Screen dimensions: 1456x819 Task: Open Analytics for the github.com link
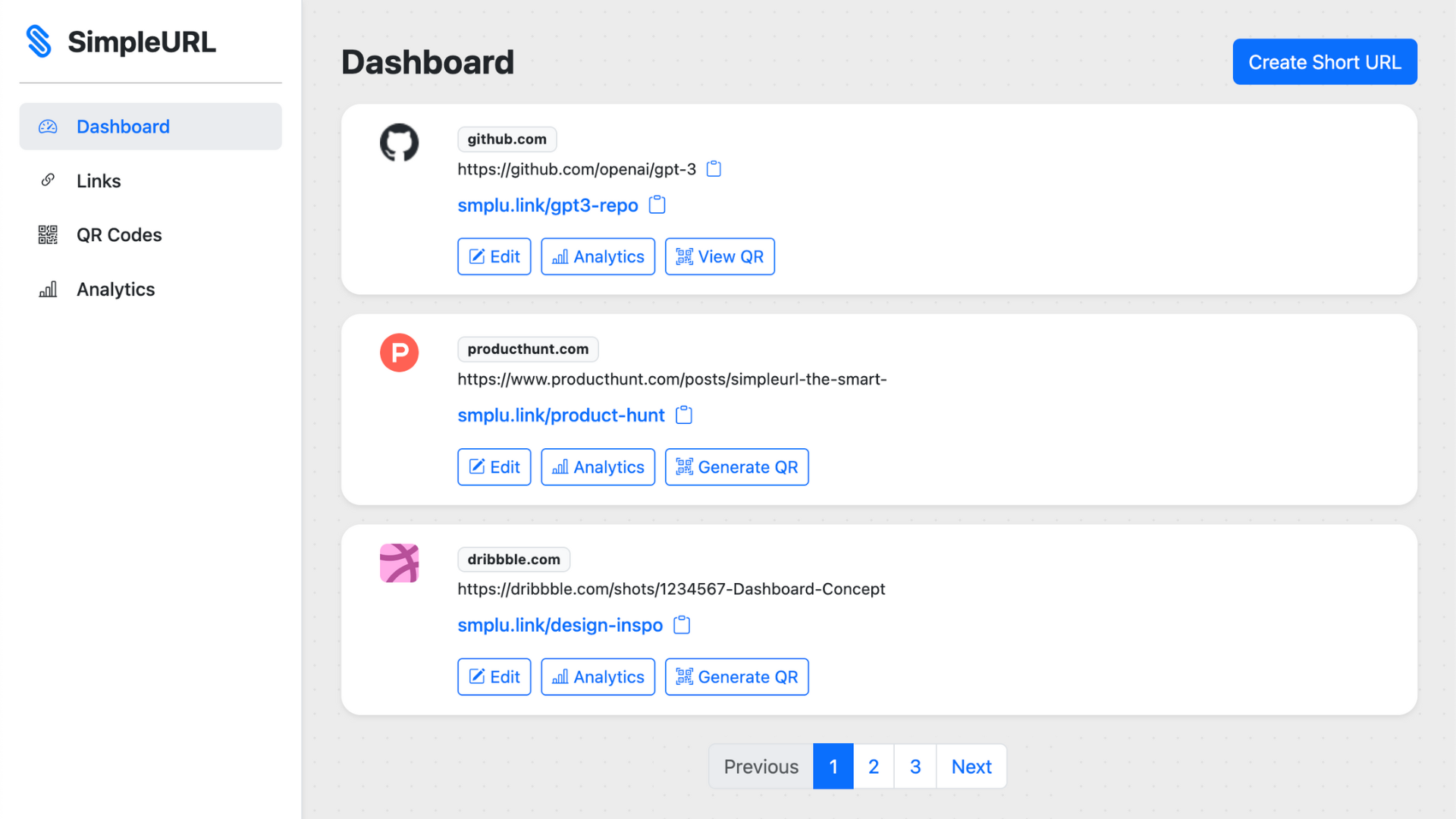[598, 256]
